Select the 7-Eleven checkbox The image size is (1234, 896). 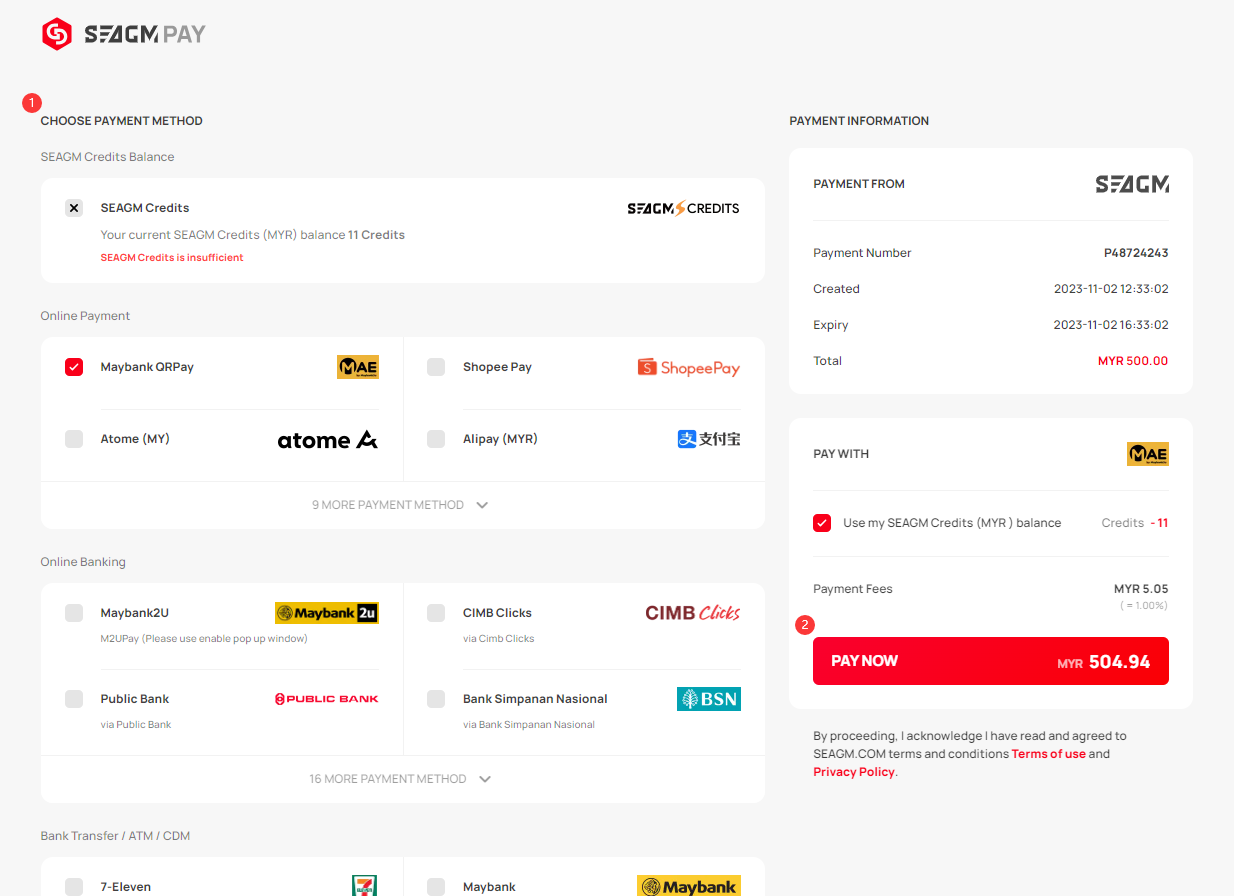(74, 887)
